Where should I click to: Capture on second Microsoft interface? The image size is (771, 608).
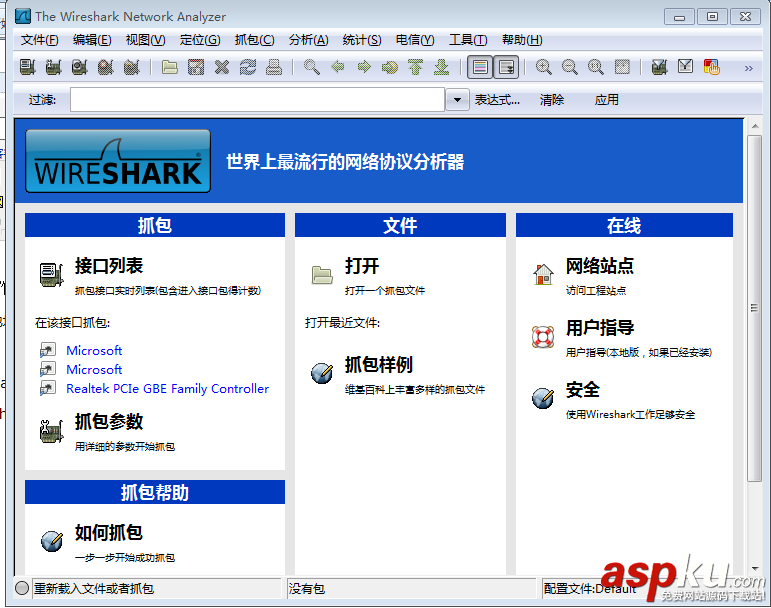pyautogui.click(x=94, y=370)
